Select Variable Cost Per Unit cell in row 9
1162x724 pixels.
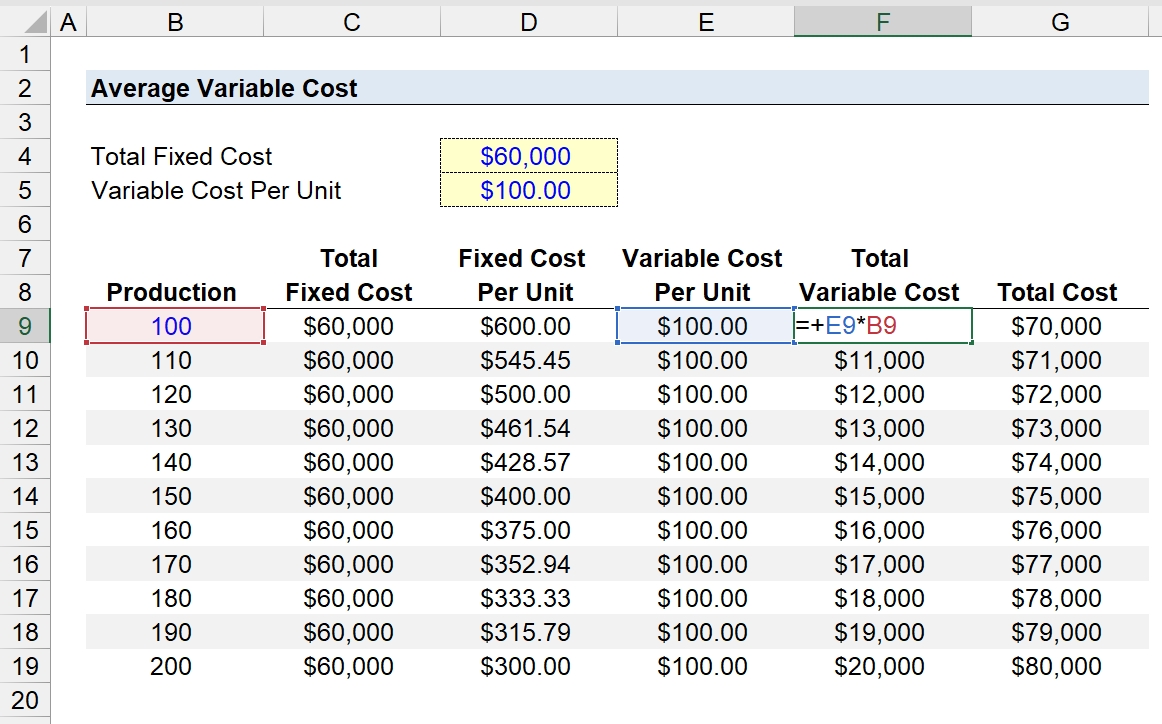(706, 326)
